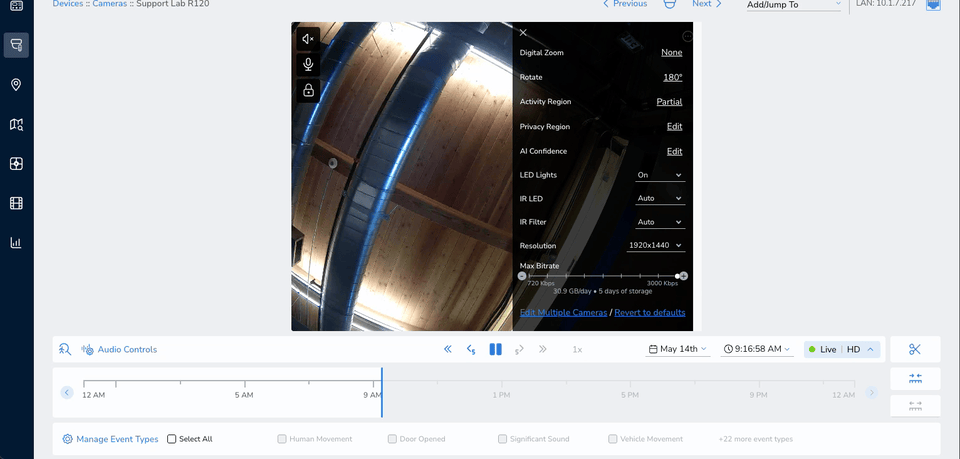Increase Max Bitrate with plus button
The image size is (960, 459).
(684, 276)
